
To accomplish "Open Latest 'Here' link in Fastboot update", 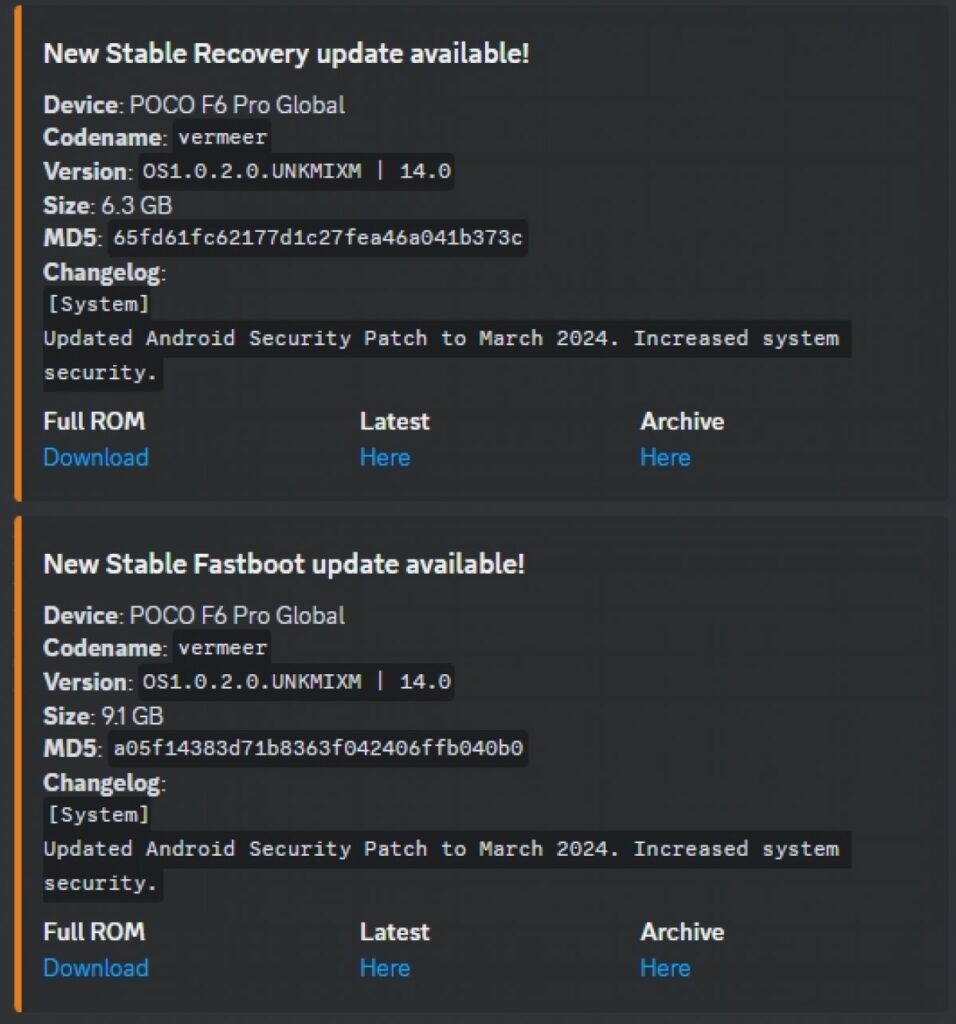I will [385, 967].
